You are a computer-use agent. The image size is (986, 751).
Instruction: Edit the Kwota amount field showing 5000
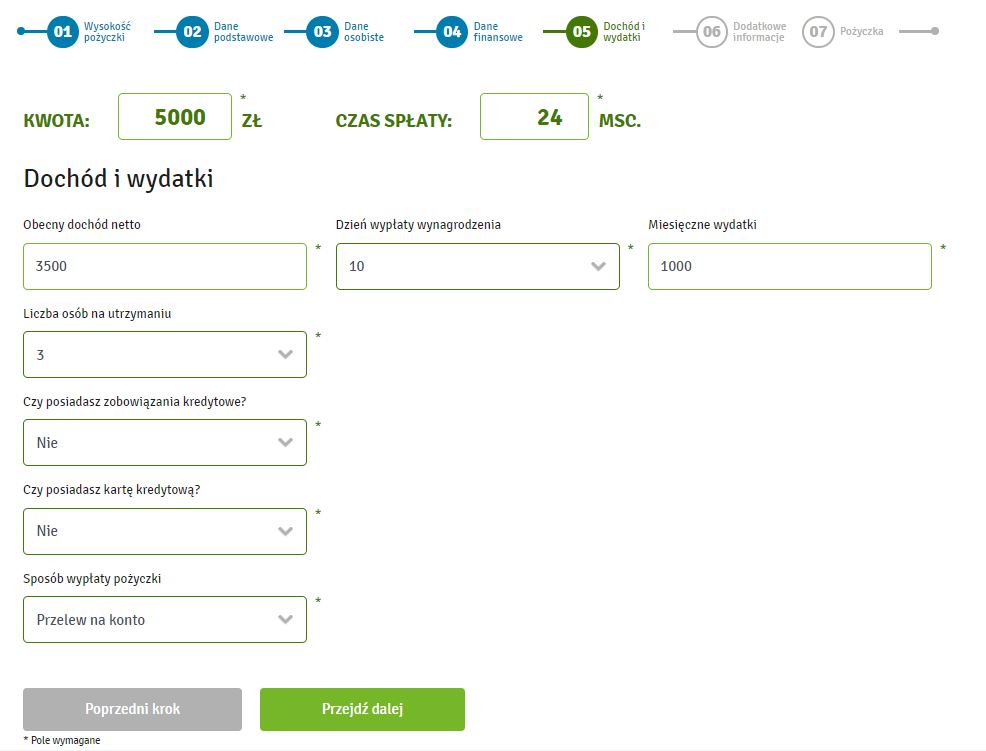[175, 116]
